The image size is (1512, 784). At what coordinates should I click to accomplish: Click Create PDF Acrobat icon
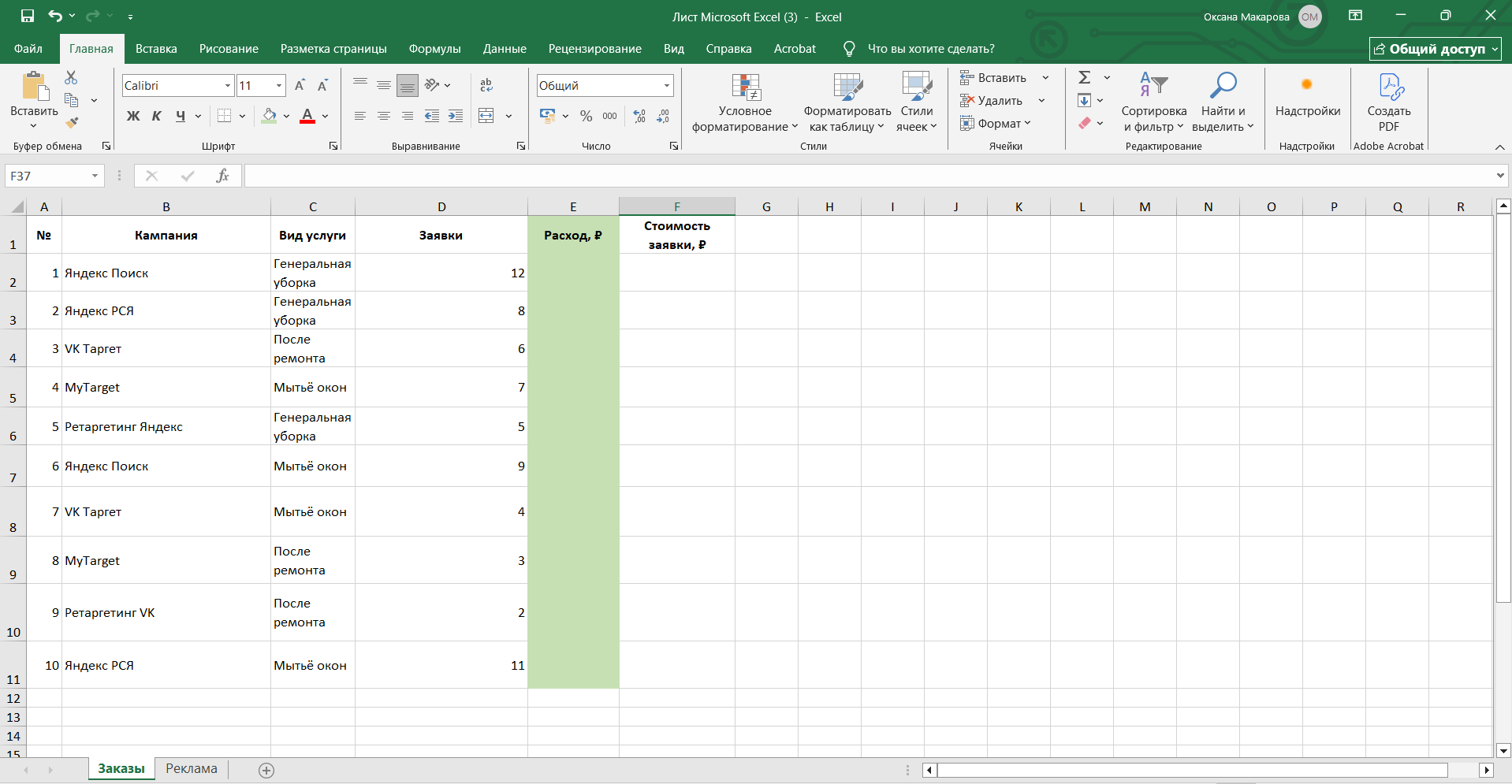(1388, 102)
